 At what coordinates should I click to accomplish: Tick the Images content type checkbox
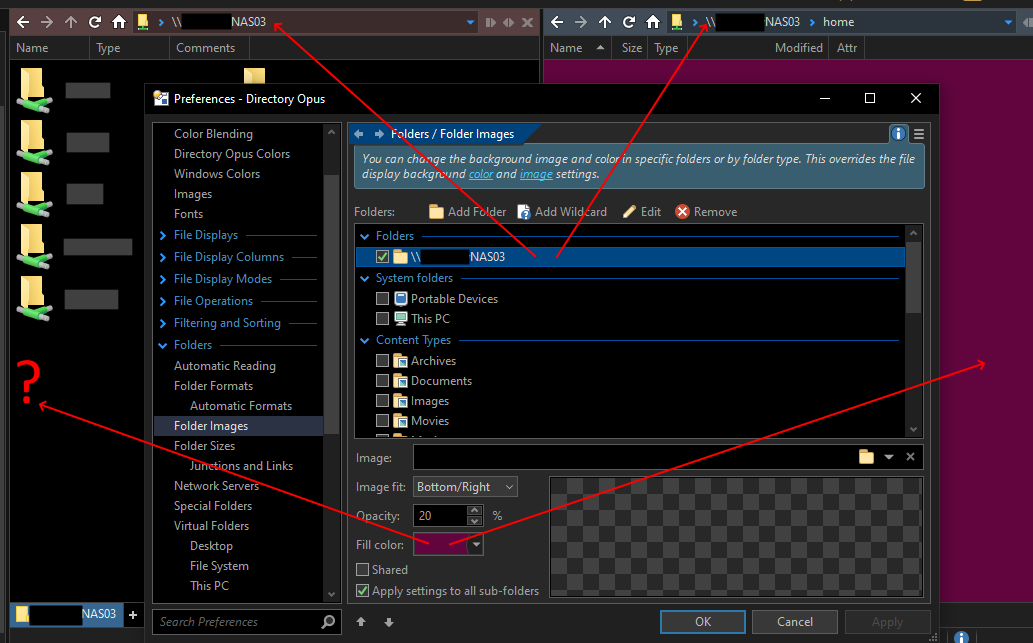pos(382,401)
